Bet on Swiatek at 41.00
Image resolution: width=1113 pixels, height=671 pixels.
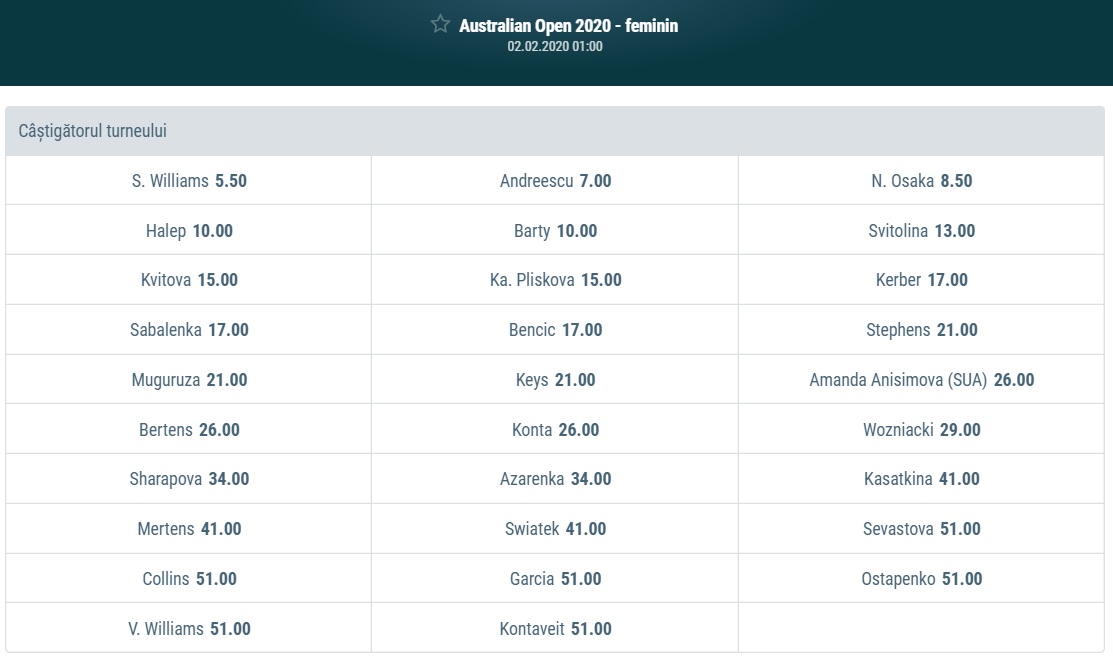[555, 529]
